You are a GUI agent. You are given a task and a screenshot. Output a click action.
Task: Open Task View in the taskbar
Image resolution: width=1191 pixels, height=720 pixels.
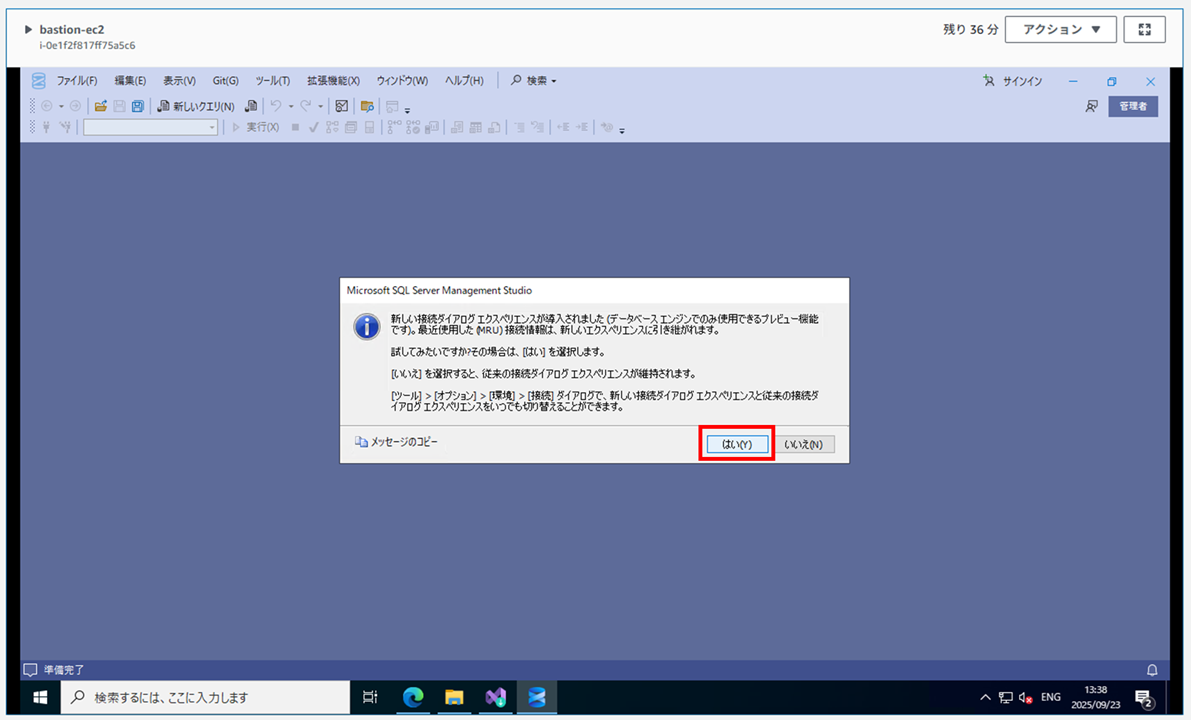(370, 697)
